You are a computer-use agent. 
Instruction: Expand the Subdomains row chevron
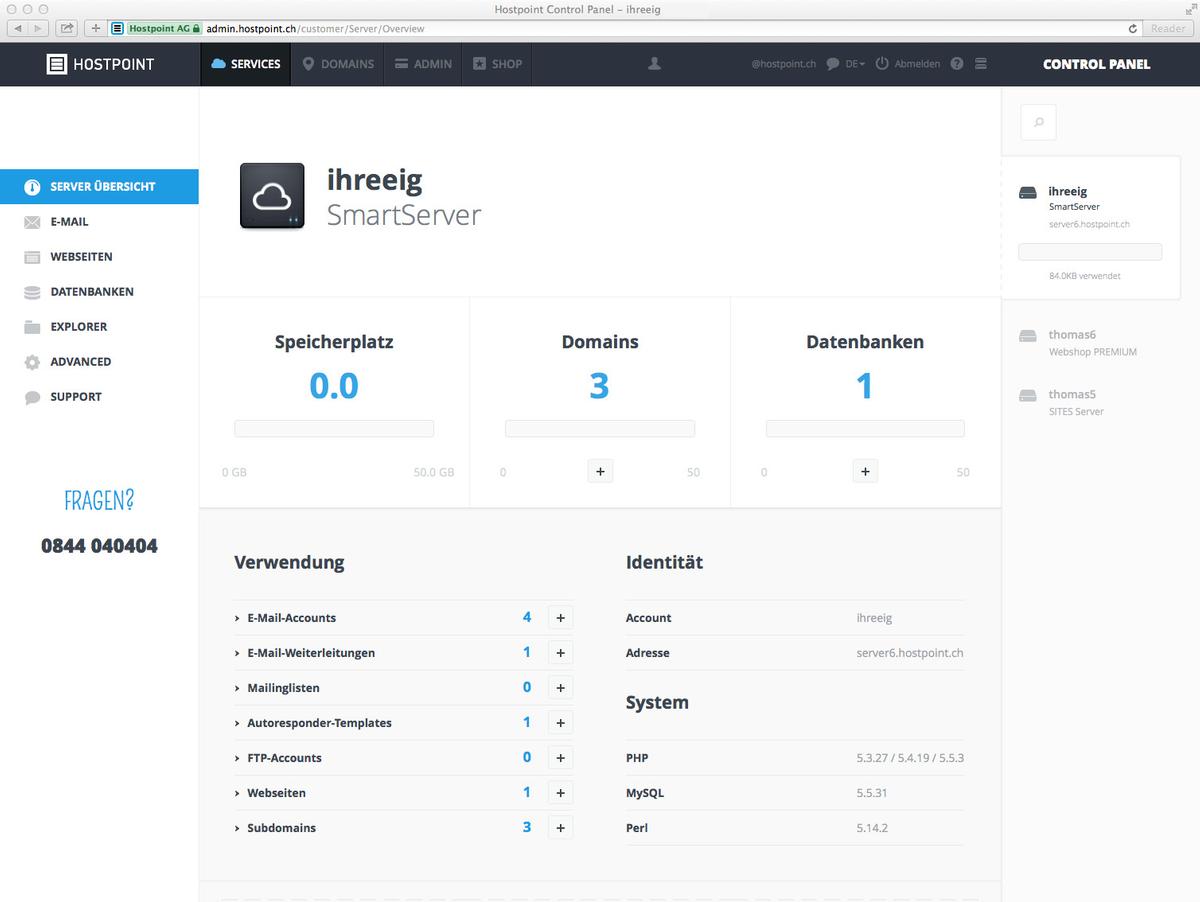[x=238, y=827]
